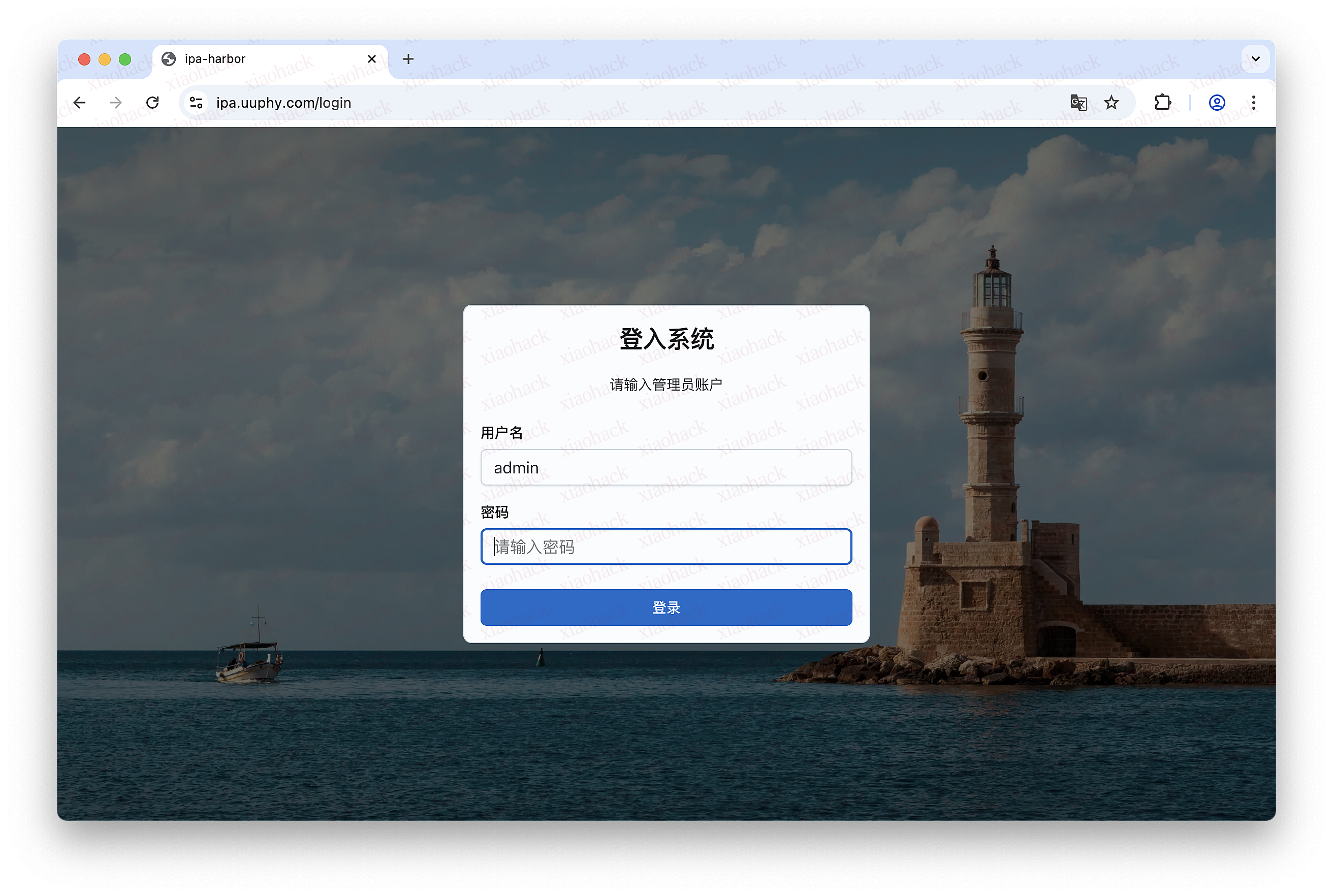Open a new tab with plus button
Screen dimensions: 1333x896
pyautogui.click(x=408, y=59)
